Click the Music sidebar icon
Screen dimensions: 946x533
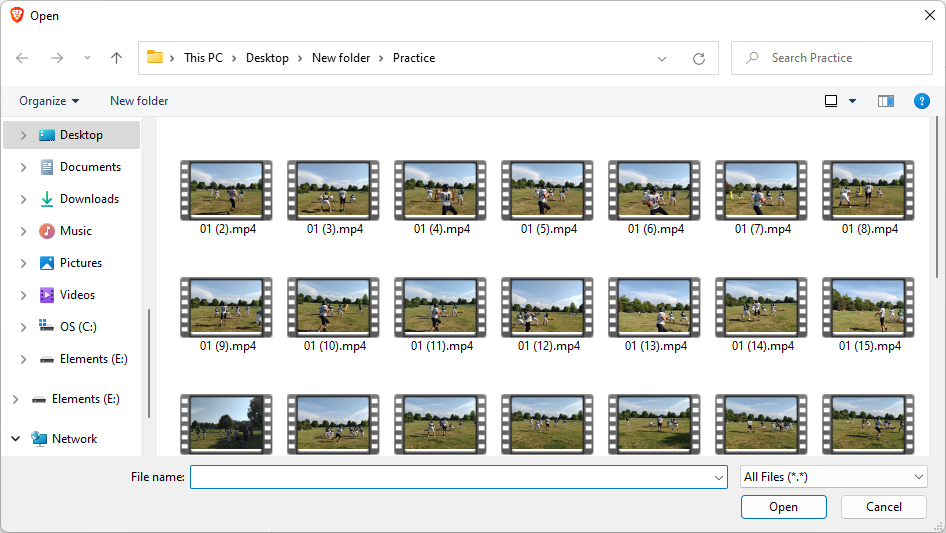pyautogui.click(x=46, y=231)
